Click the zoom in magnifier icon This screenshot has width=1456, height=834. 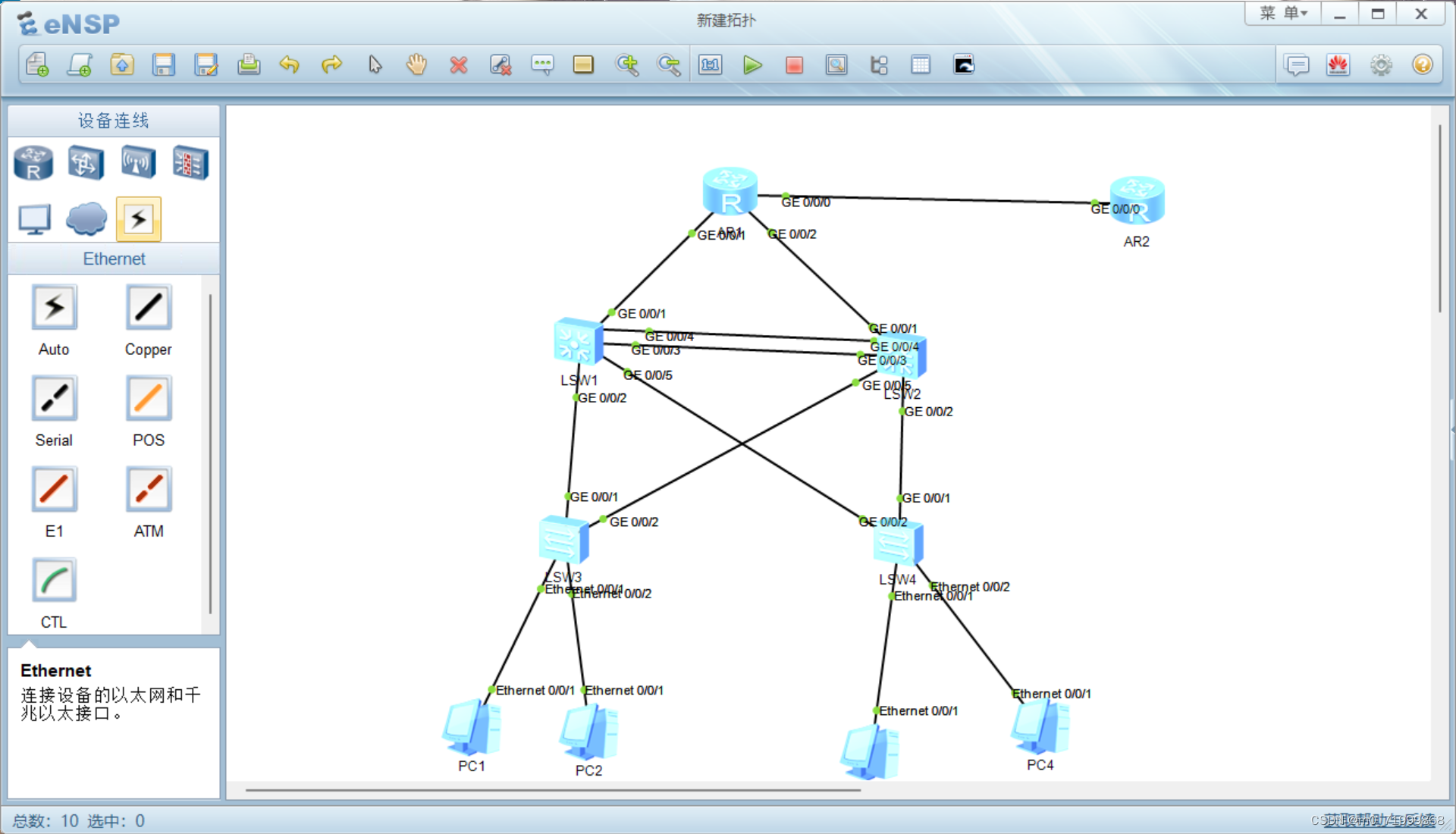coord(627,65)
